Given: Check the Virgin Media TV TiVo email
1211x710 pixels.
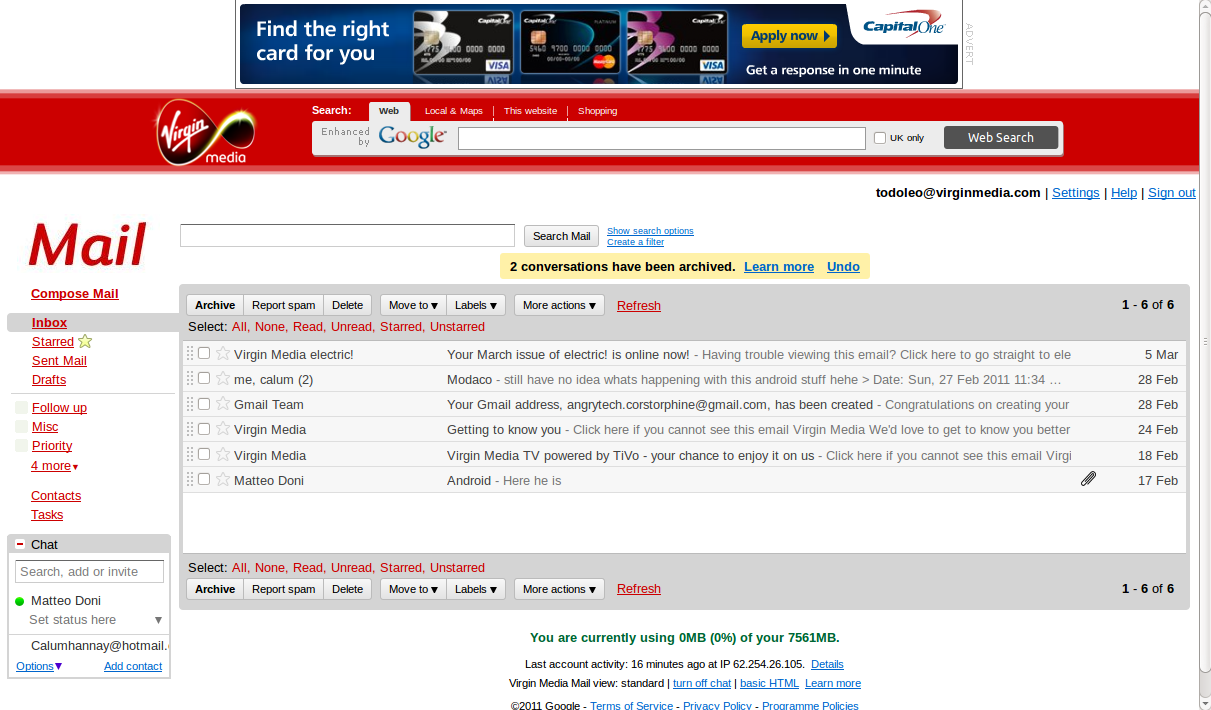Looking at the screenshot, I should point(204,454).
